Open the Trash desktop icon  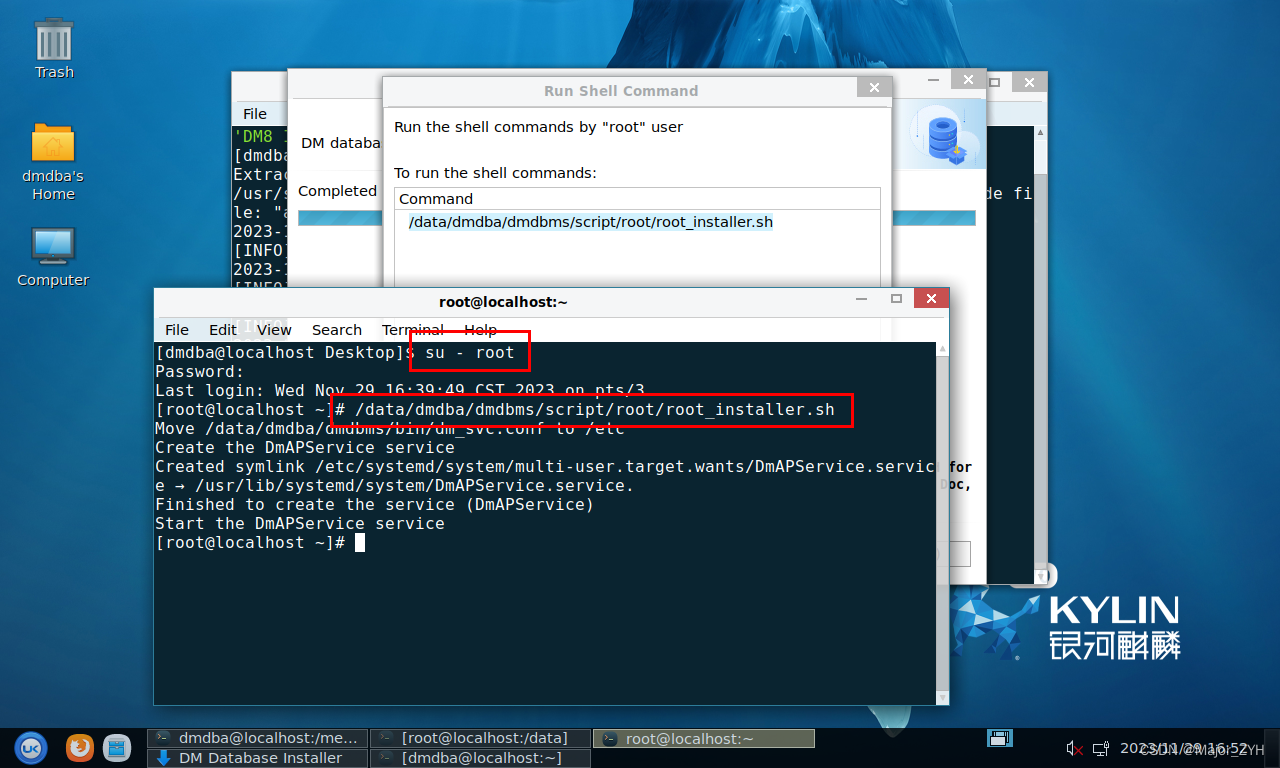54,47
